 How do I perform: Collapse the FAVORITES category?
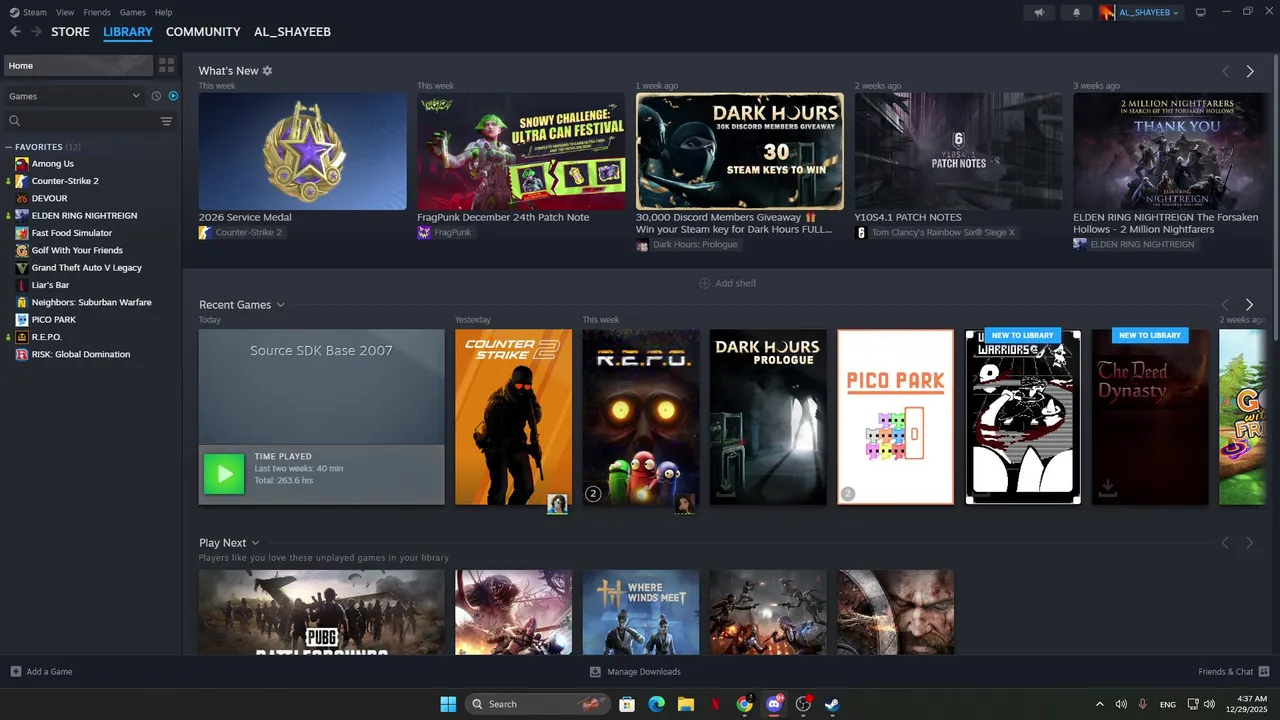point(10,147)
